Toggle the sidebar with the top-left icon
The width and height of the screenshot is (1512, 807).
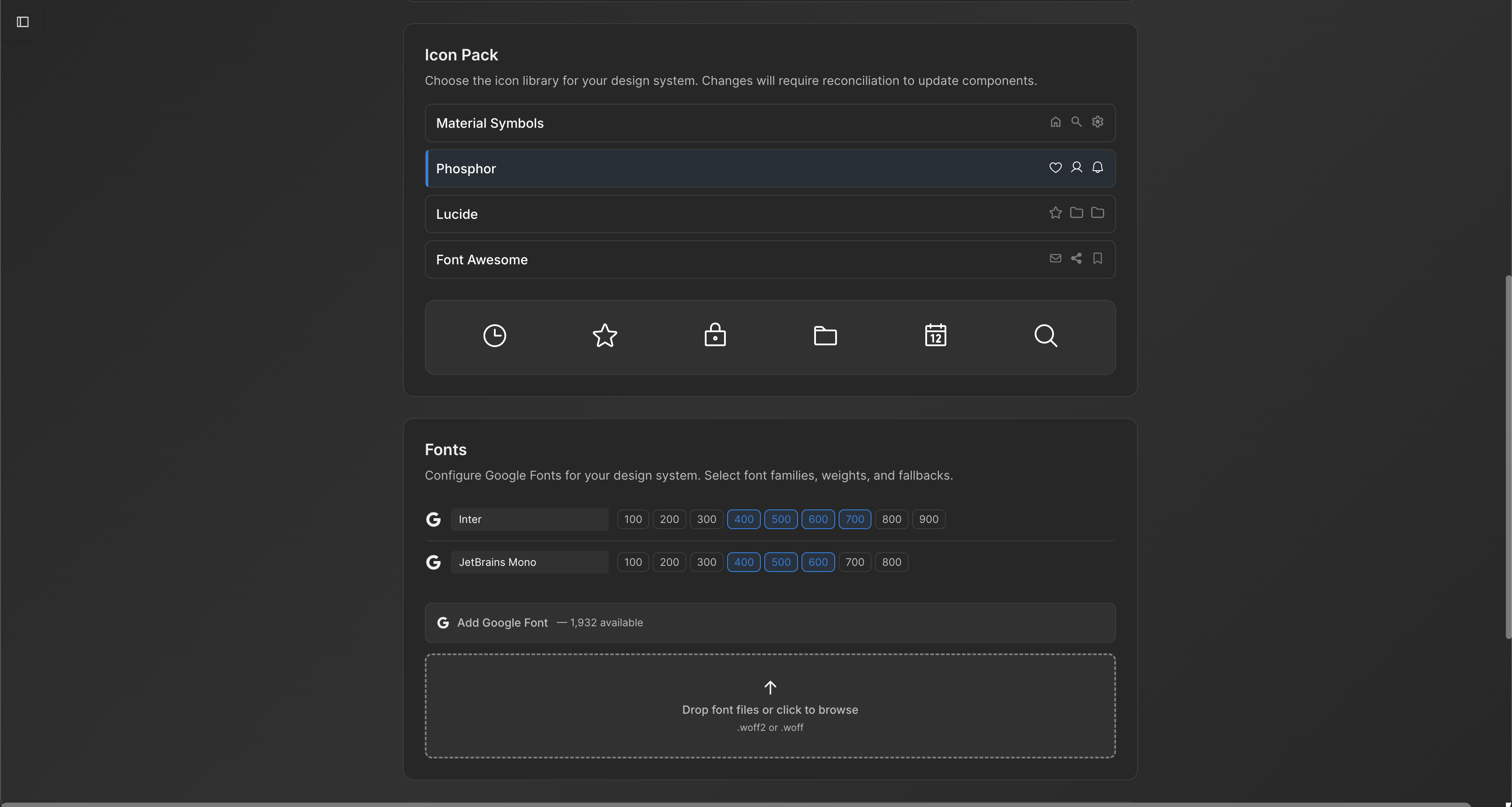point(22,22)
